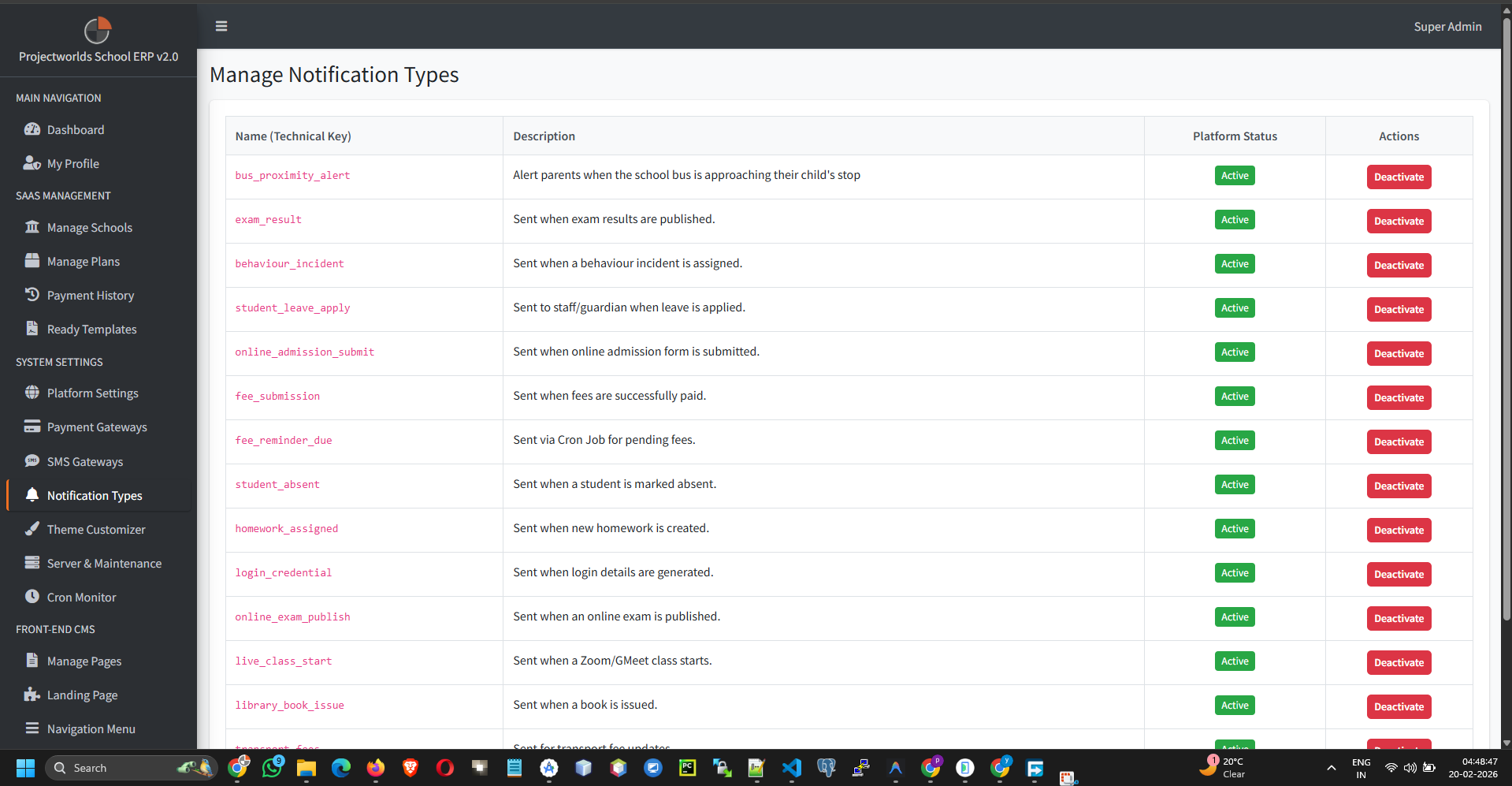Open the bus_proximity_alert technical key link
This screenshot has width=1512, height=786.
(292, 175)
